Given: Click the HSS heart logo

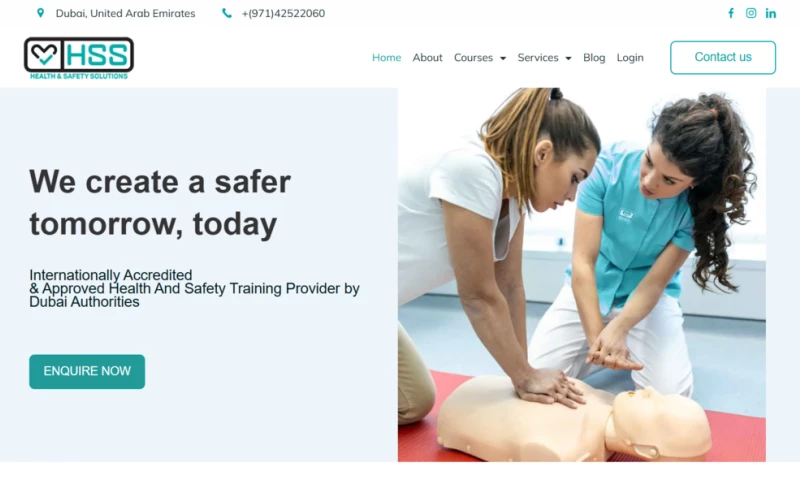Looking at the screenshot, I should [44, 54].
